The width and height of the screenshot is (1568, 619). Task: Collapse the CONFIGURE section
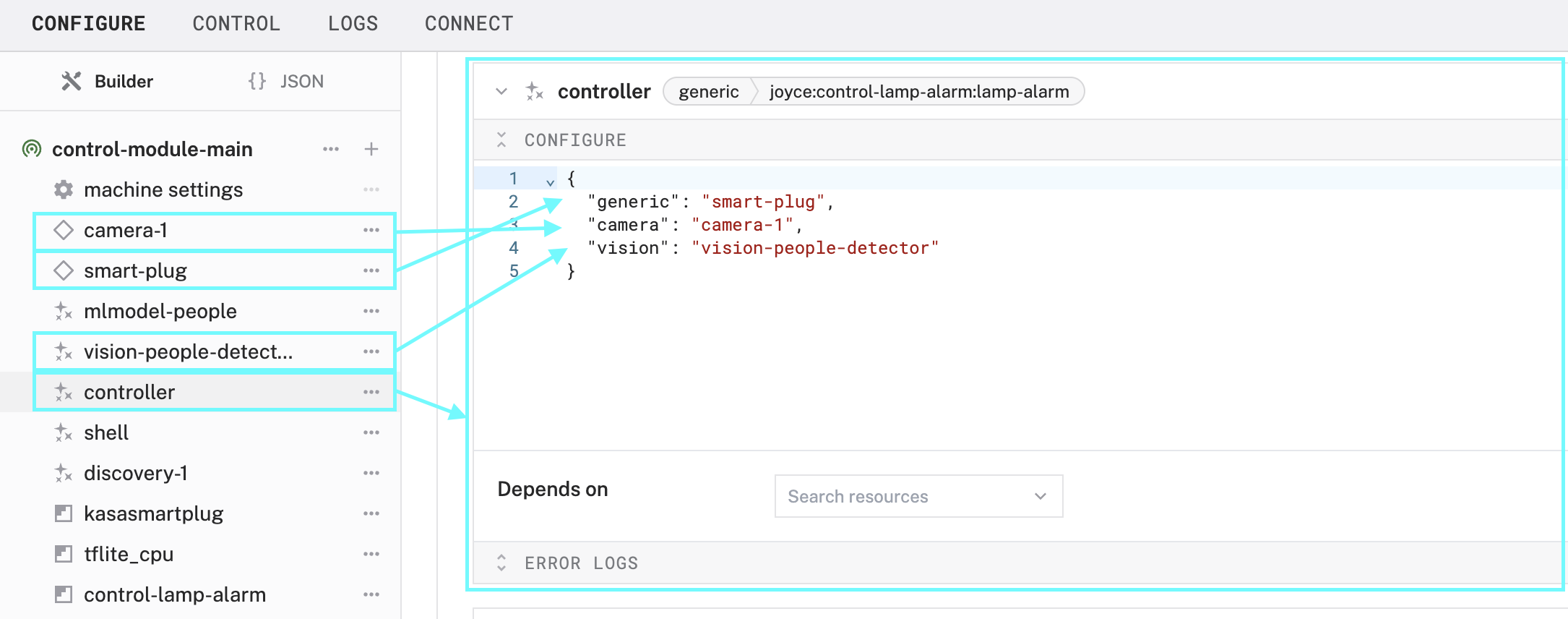(x=501, y=140)
